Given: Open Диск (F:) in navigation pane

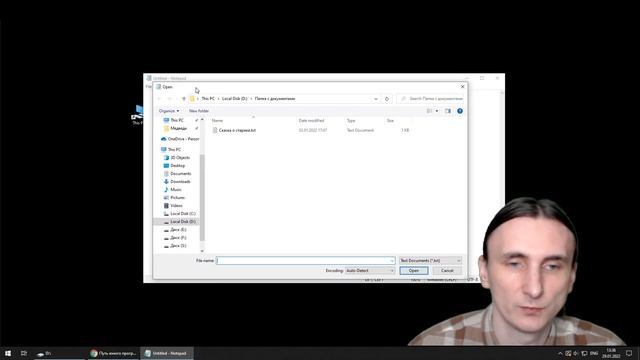Looking at the screenshot, I should (178, 238).
